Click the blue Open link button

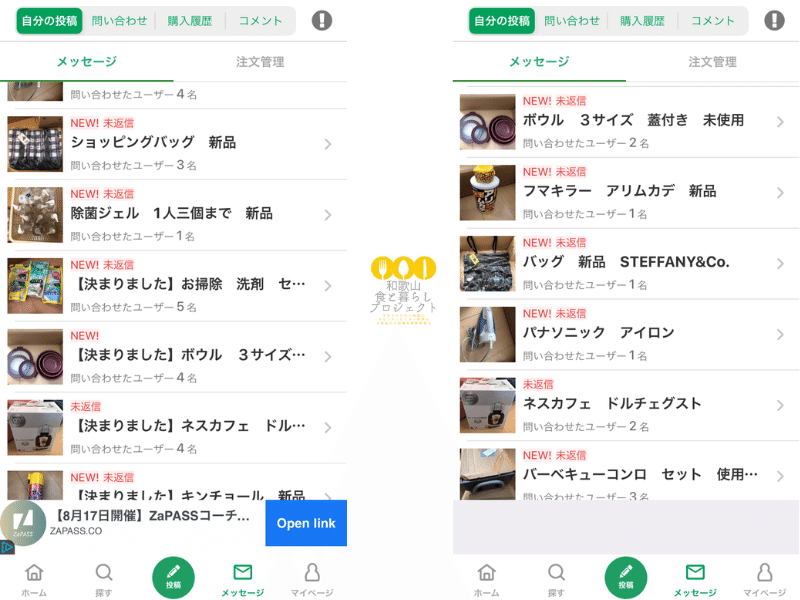pos(306,523)
